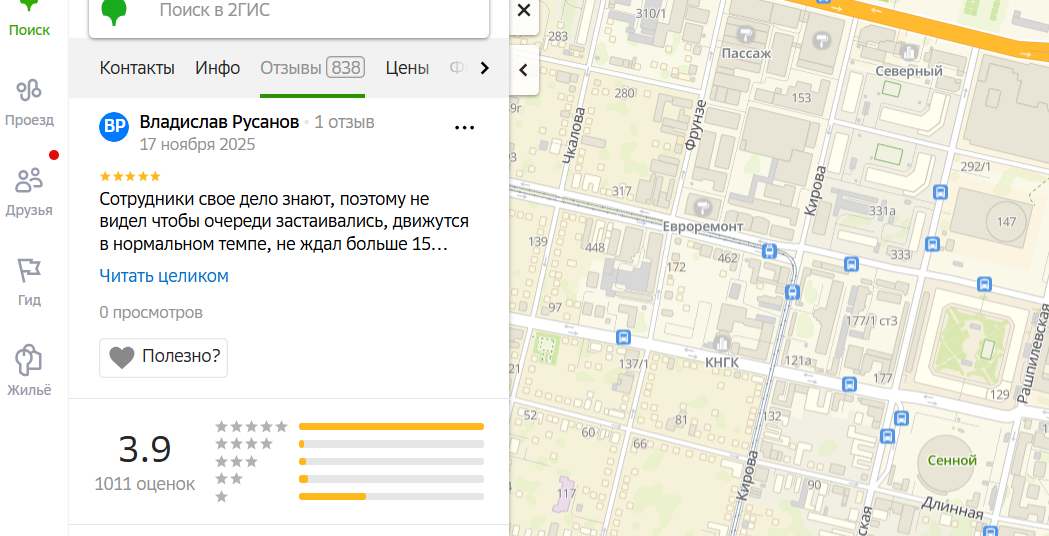This screenshot has height=536, width=1049.
Task: Click building number 292/1 on map
Action: point(975,167)
